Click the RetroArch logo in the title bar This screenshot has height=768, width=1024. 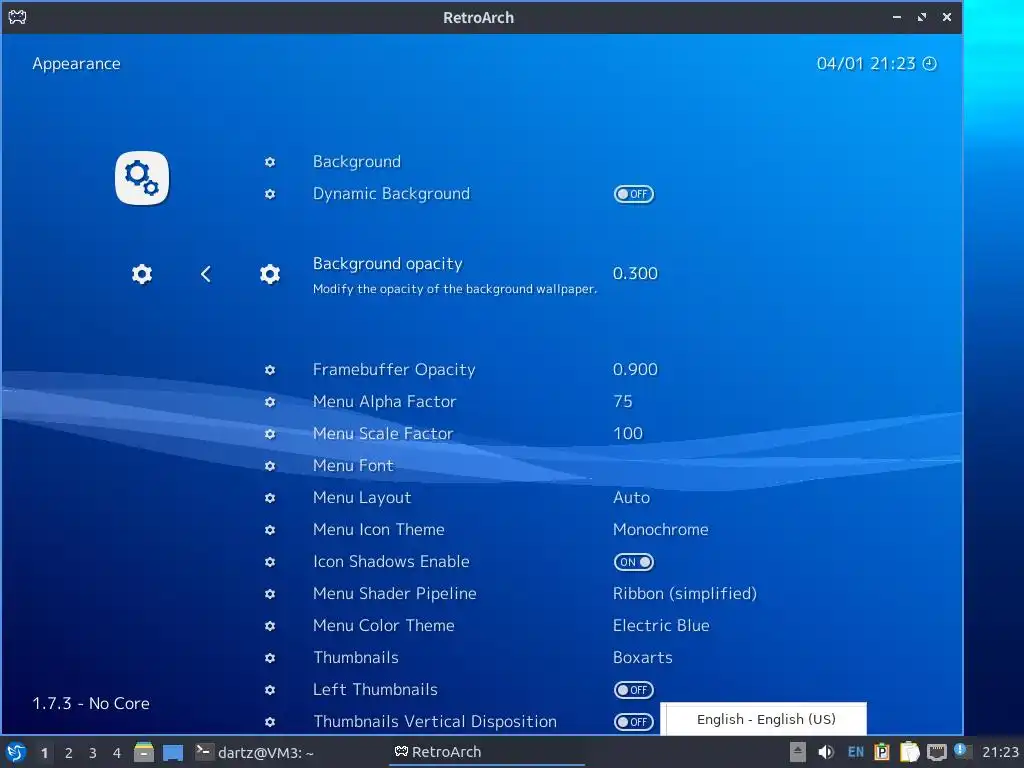coord(18,17)
